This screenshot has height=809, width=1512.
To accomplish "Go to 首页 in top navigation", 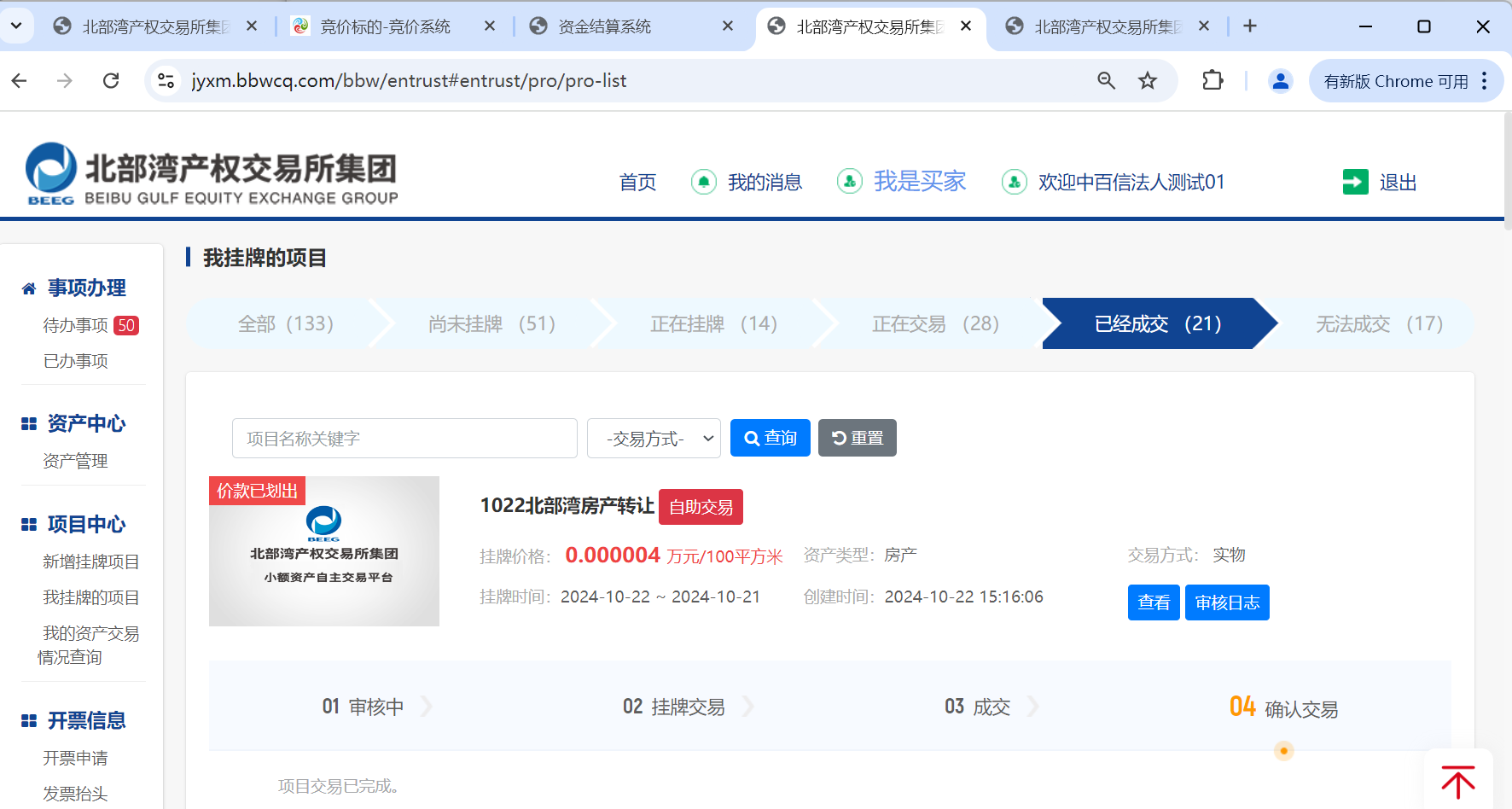I will click(637, 182).
